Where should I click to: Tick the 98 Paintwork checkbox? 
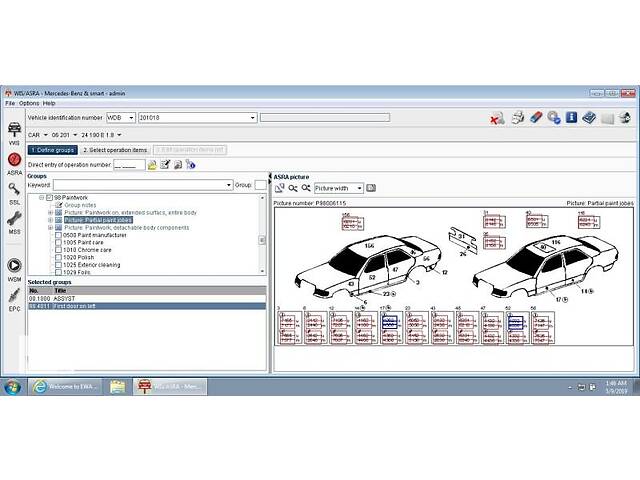click(x=49, y=198)
